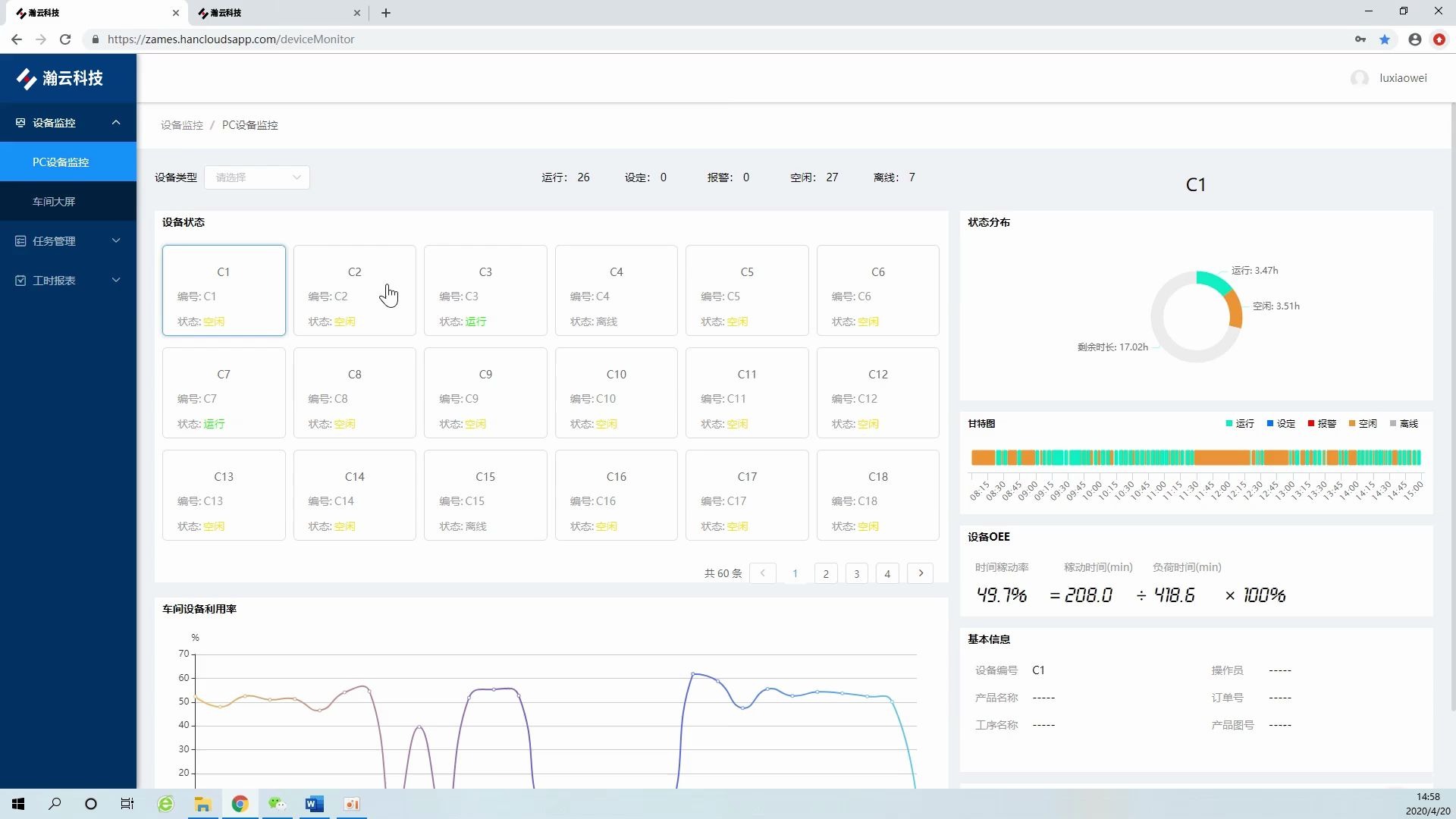Click the 工时报表 icon in sidebar
The image size is (1456, 819).
20,281
